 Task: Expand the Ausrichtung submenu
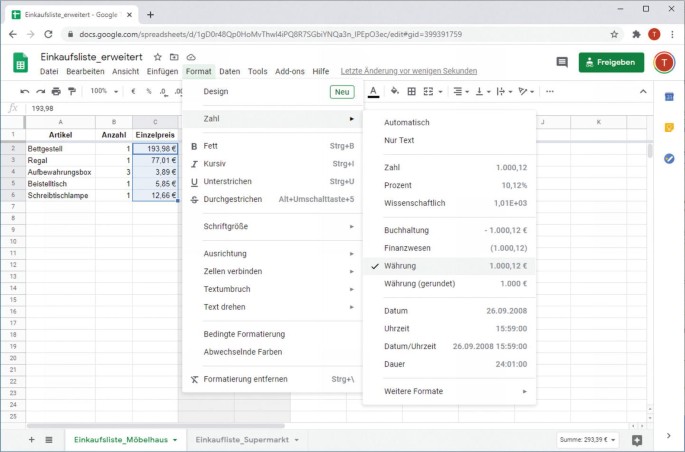[x=273, y=253]
